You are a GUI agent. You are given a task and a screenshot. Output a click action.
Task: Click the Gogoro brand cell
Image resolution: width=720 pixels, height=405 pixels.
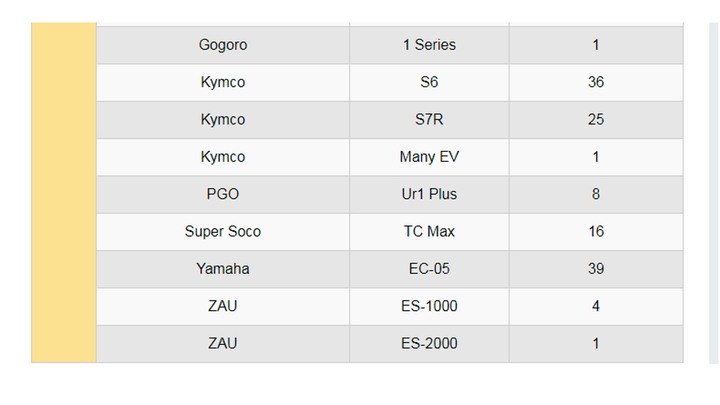click(223, 45)
